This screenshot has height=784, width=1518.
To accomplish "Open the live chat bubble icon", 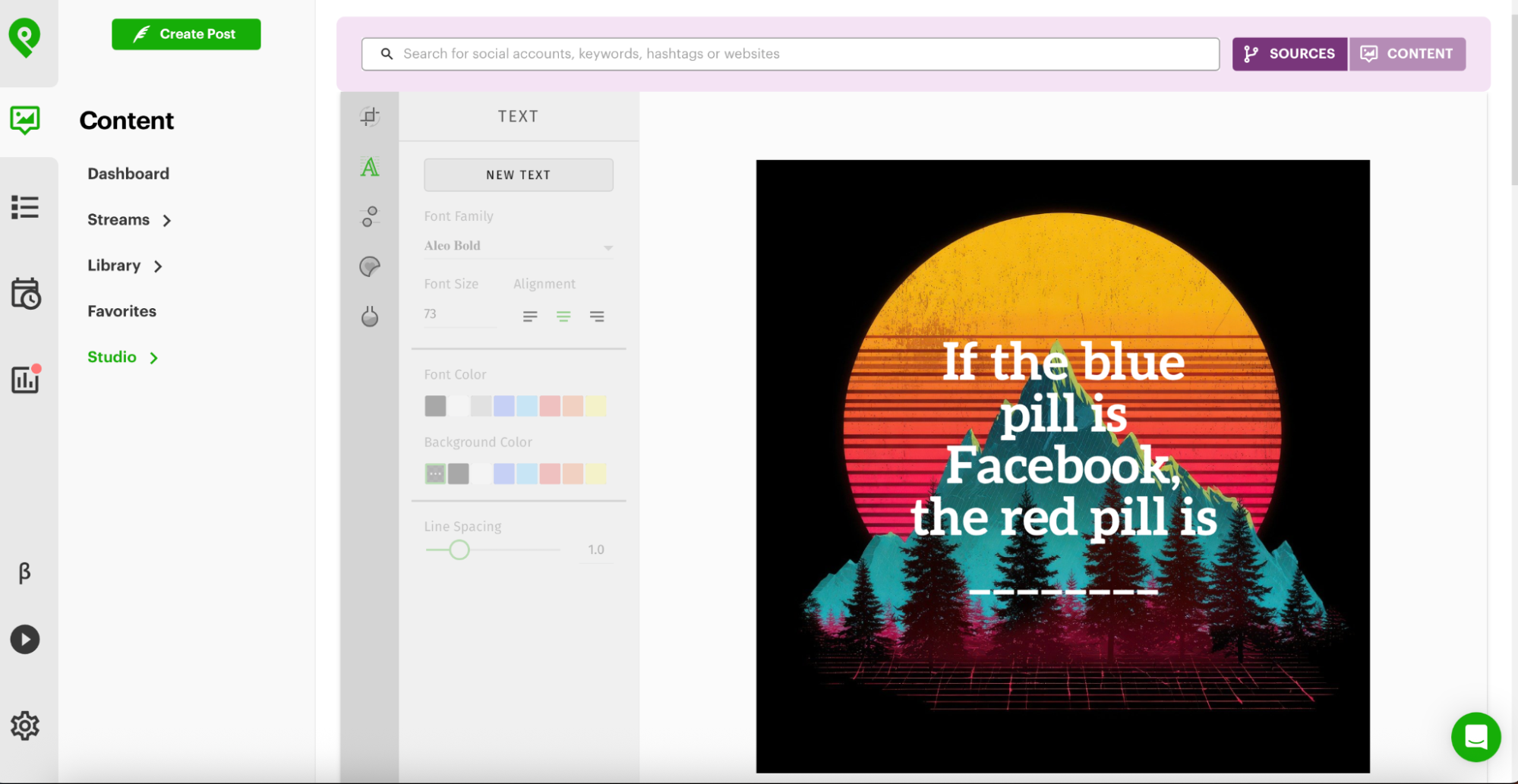I will (1475, 736).
